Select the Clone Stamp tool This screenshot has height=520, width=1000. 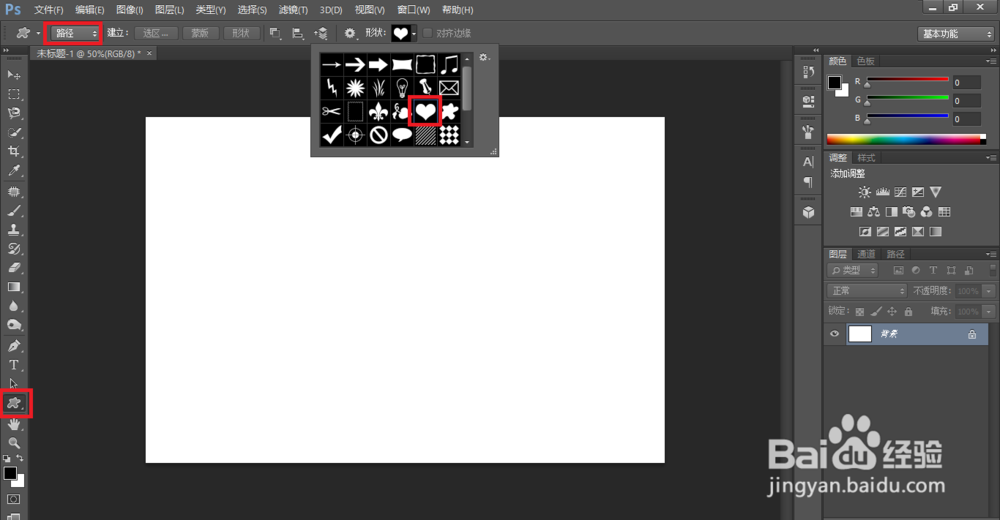[x=13, y=230]
